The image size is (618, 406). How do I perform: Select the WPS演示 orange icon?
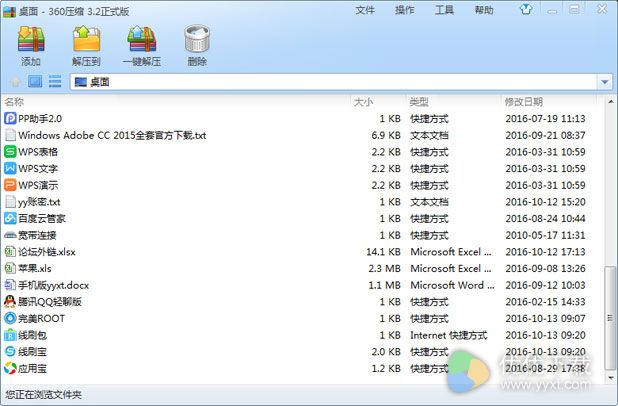(x=10, y=185)
